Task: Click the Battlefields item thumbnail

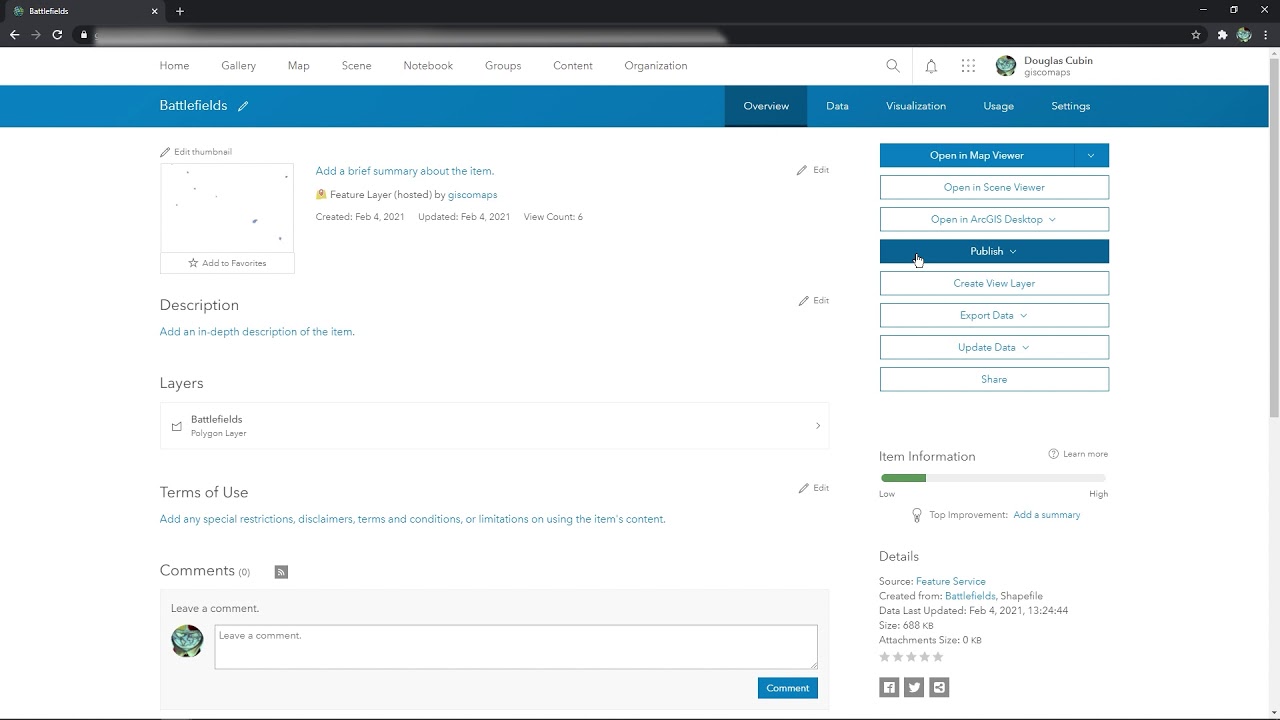Action: (x=227, y=208)
